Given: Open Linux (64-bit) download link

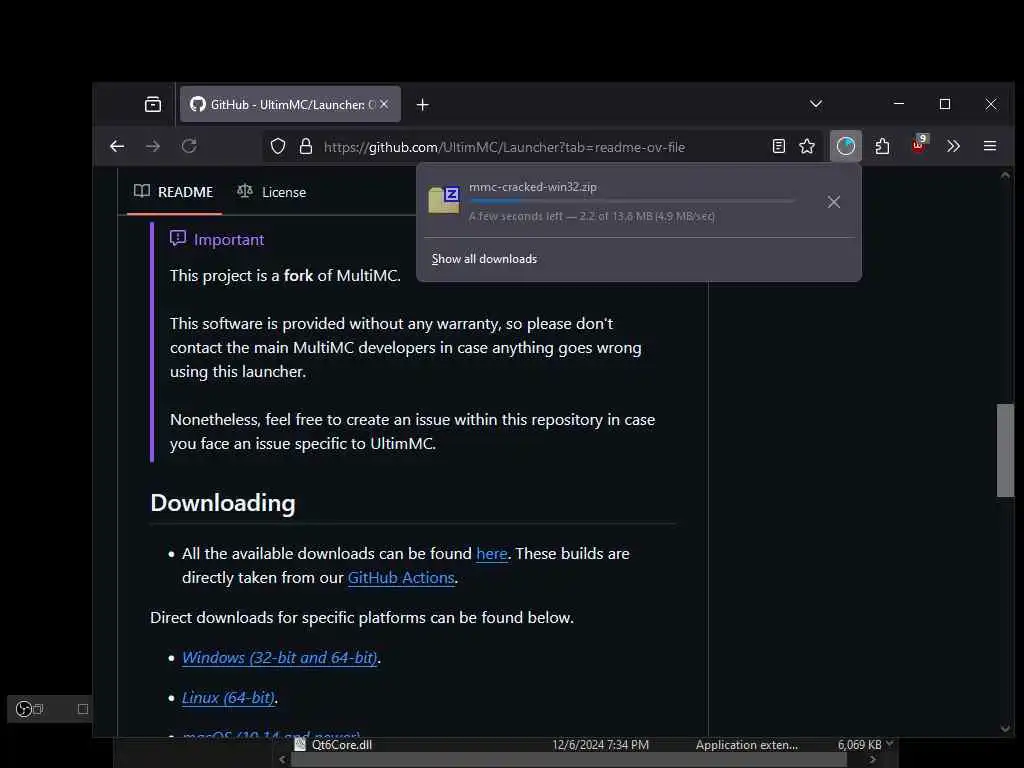Looking at the screenshot, I should [228, 697].
